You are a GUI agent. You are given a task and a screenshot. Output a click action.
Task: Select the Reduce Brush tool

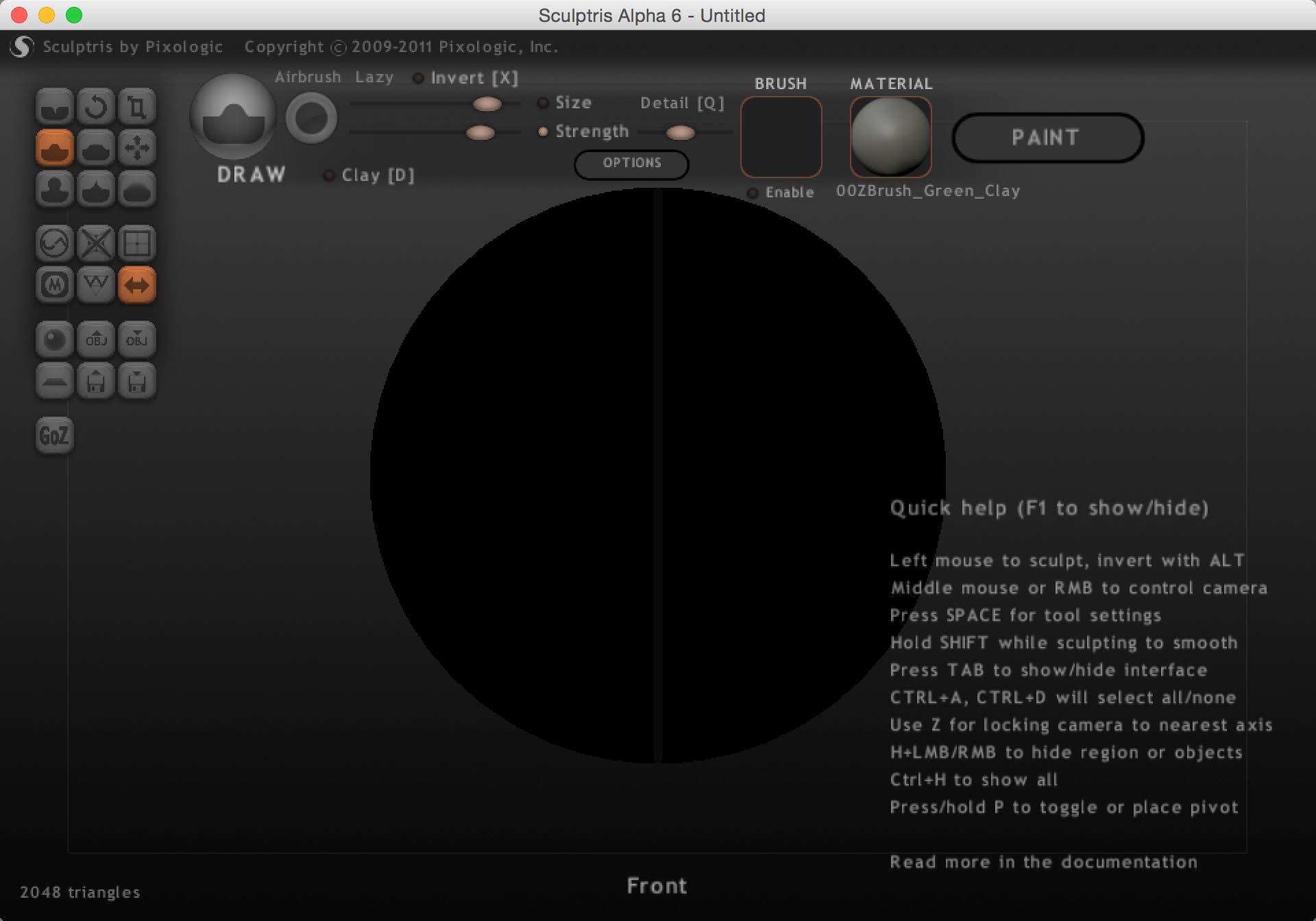[55, 244]
